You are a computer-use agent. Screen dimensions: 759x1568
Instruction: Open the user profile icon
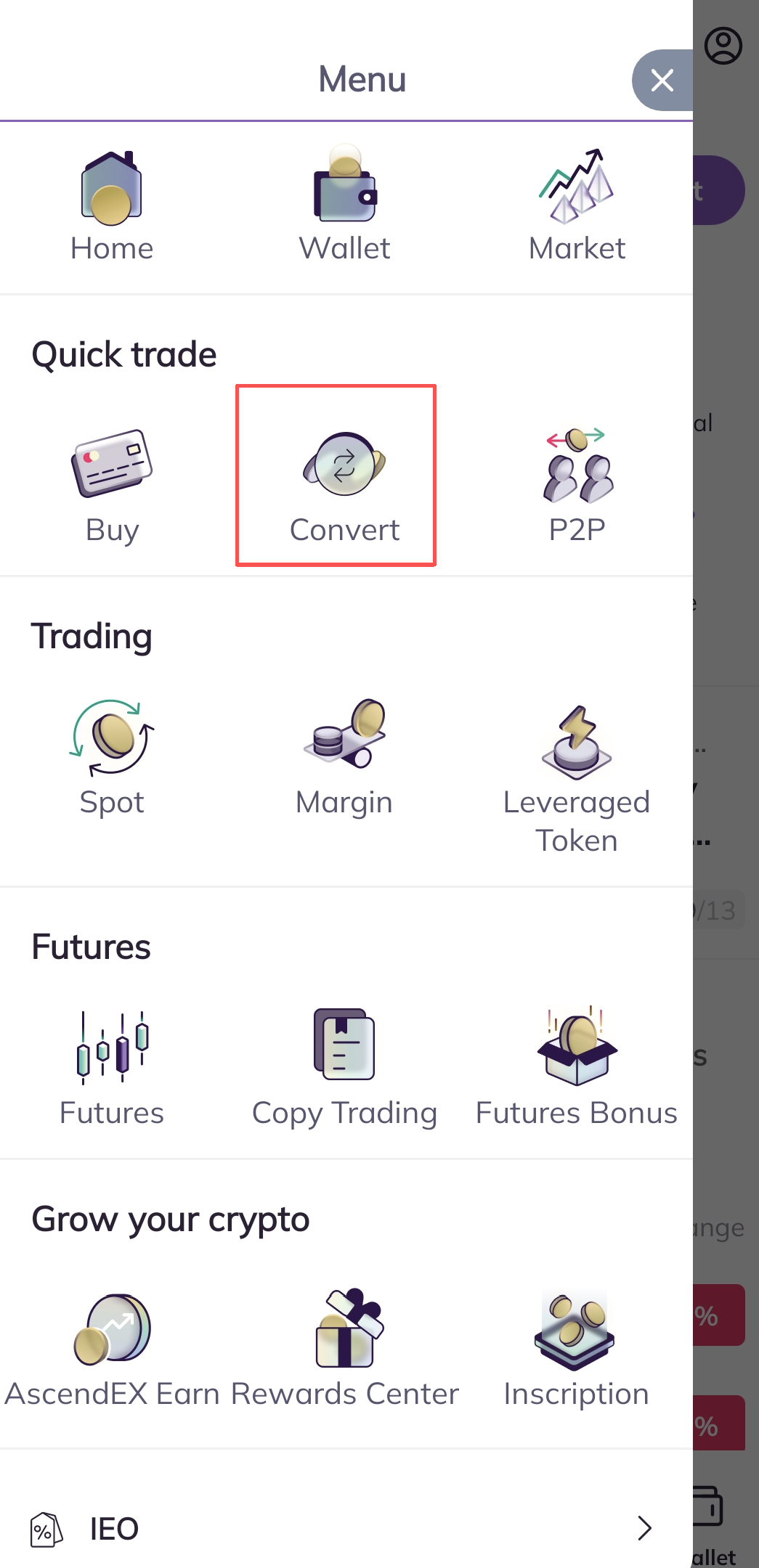click(x=723, y=46)
